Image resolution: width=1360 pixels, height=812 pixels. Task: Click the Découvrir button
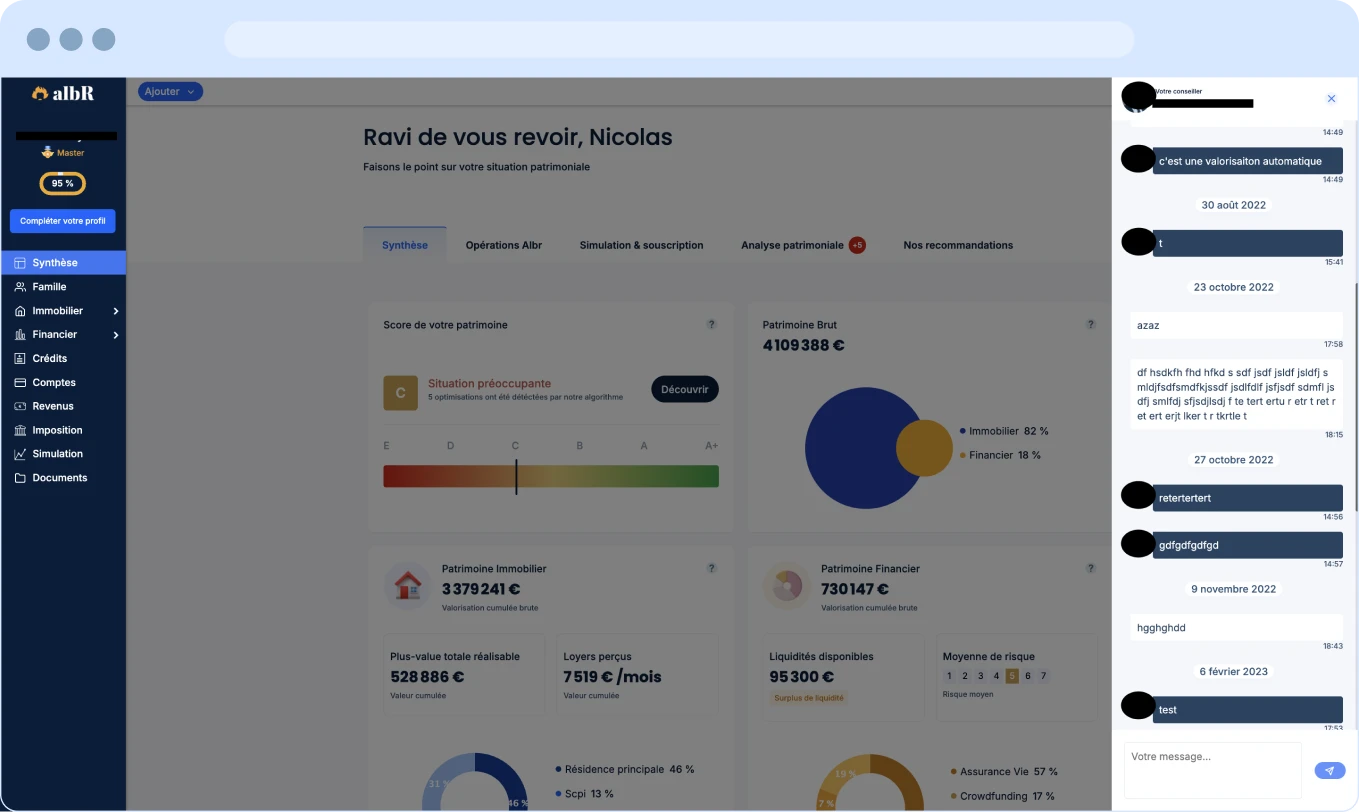[x=684, y=389]
